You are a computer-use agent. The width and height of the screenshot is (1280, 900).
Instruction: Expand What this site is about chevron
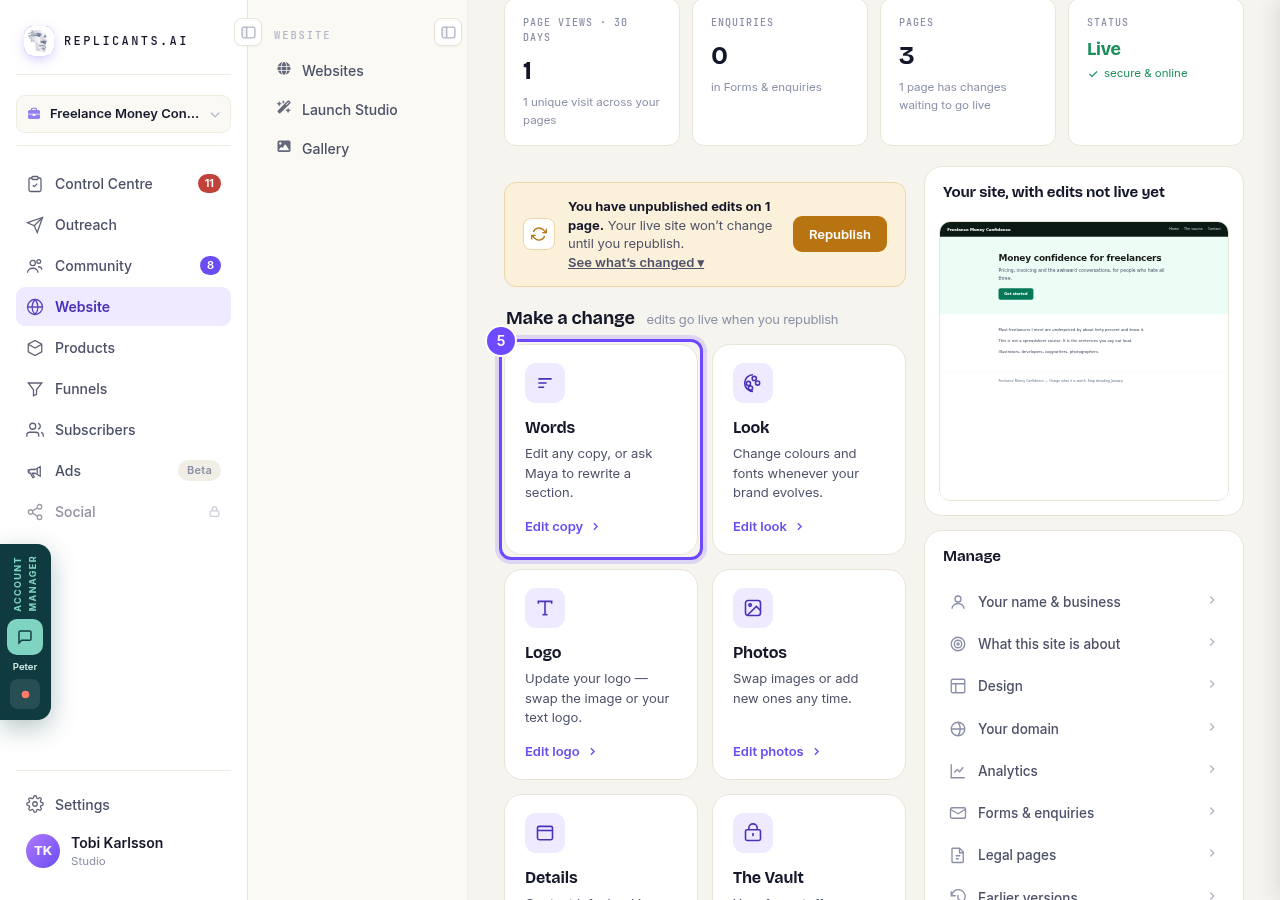coord(1212,642)
